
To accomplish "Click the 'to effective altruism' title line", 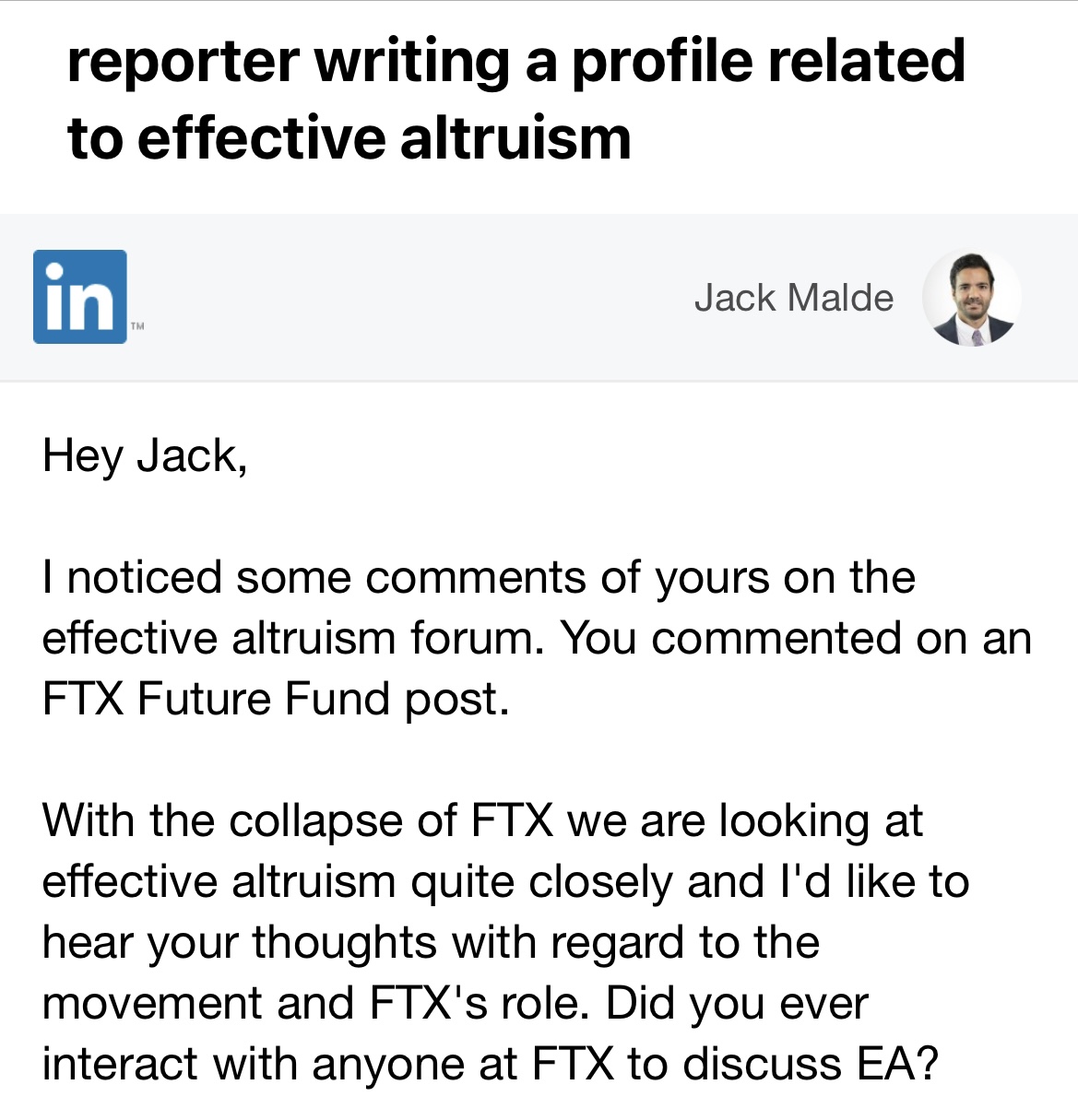I will point(349,138).
